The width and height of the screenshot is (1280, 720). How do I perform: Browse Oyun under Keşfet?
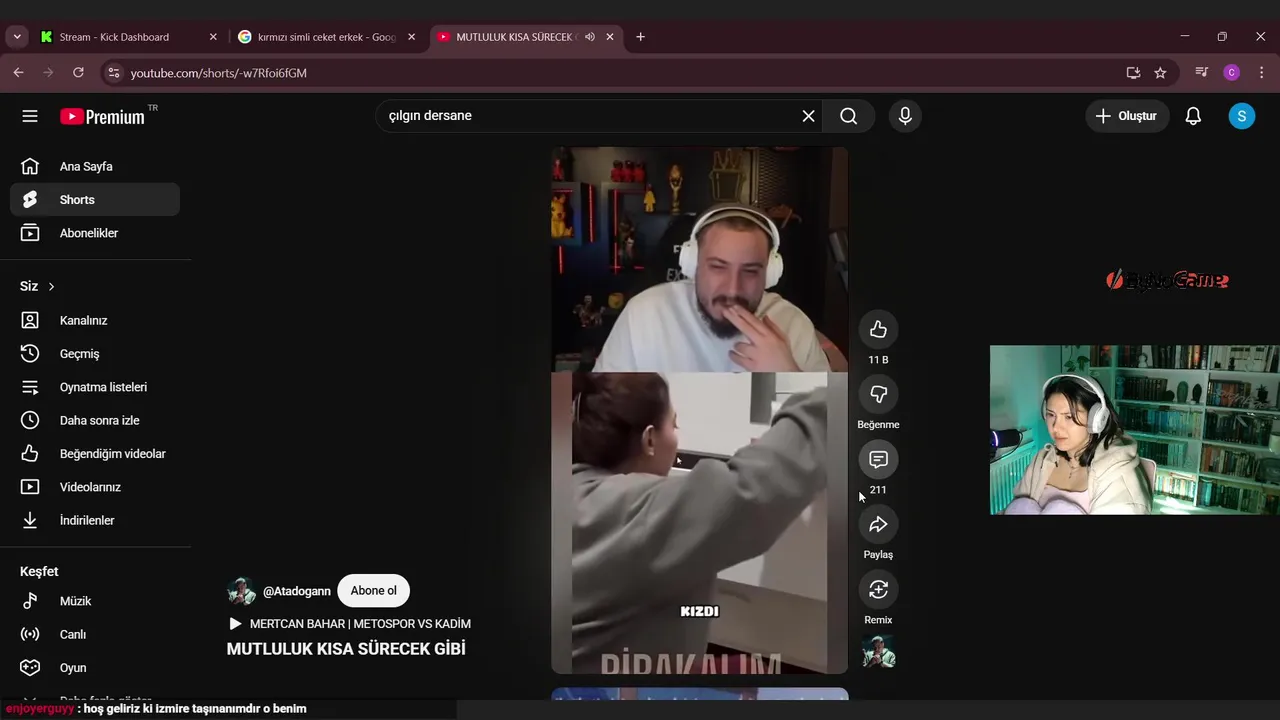tap(95, 668)
